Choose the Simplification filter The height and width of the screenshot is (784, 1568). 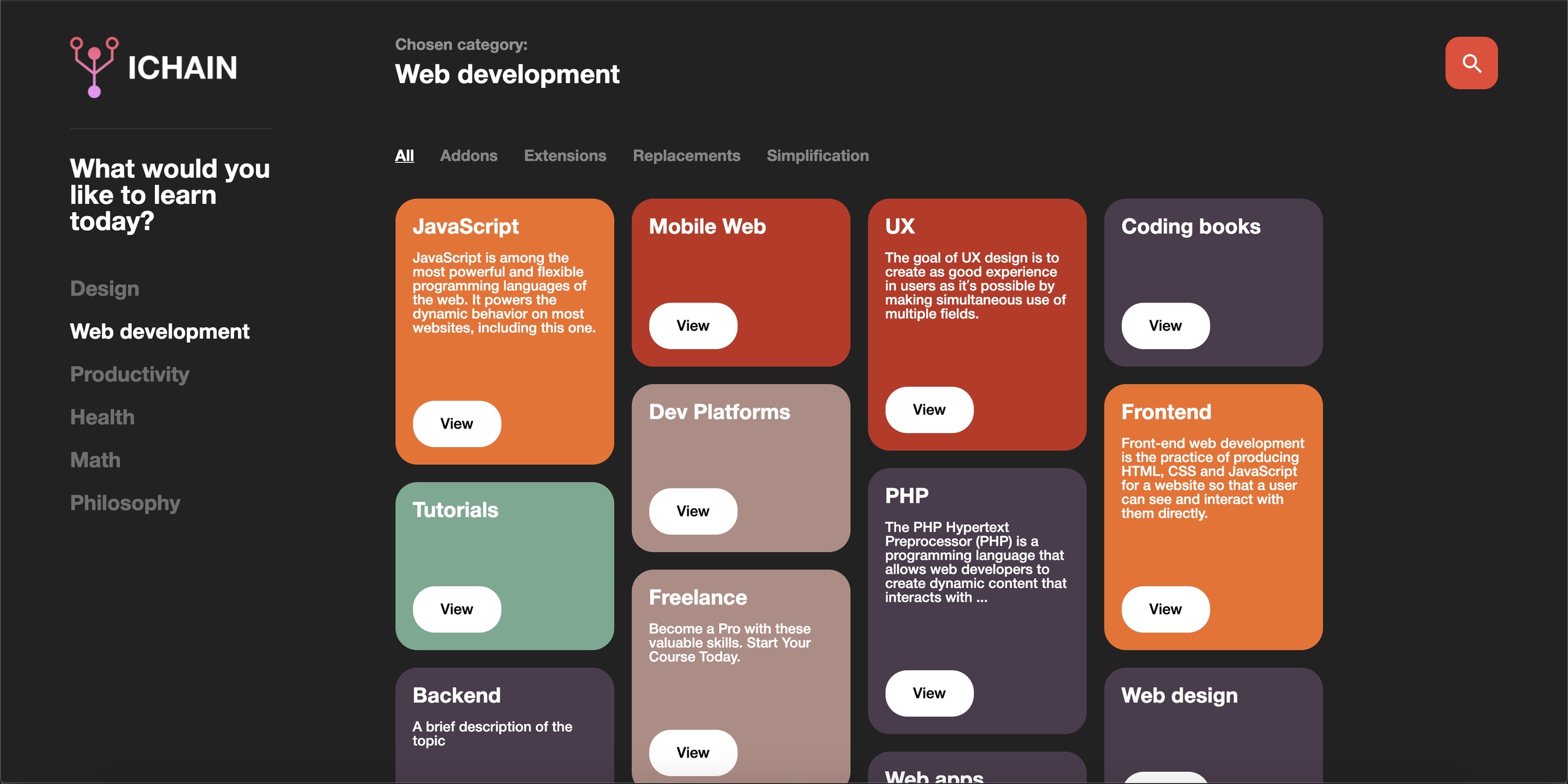click(817, 156)
